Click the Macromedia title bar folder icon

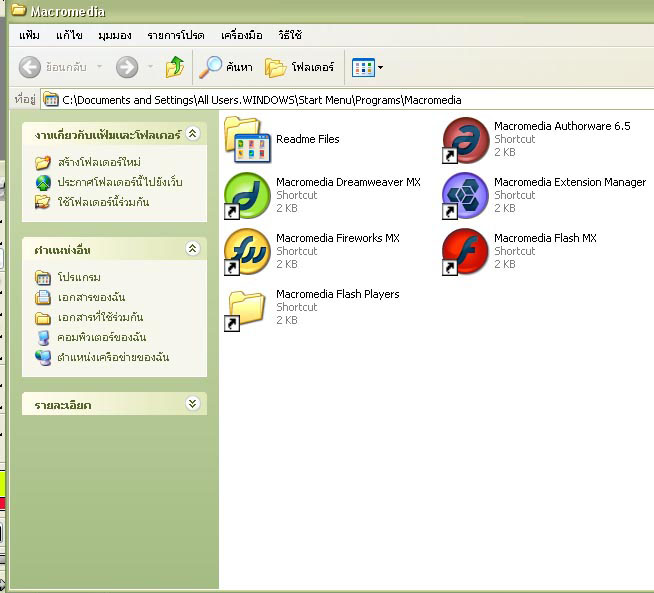(x=19, y=10)
